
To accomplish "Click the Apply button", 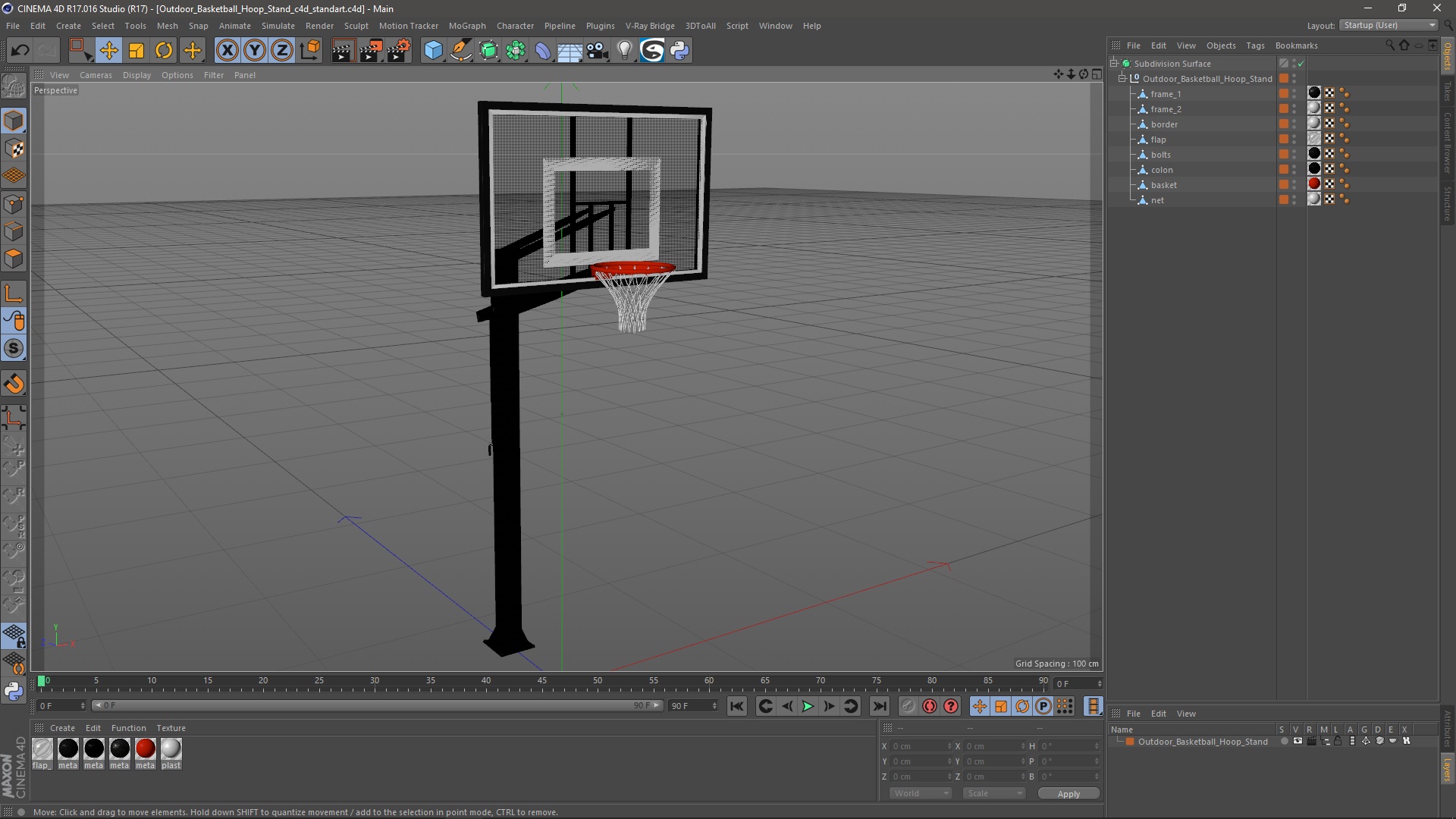I will click(1068, 794).
